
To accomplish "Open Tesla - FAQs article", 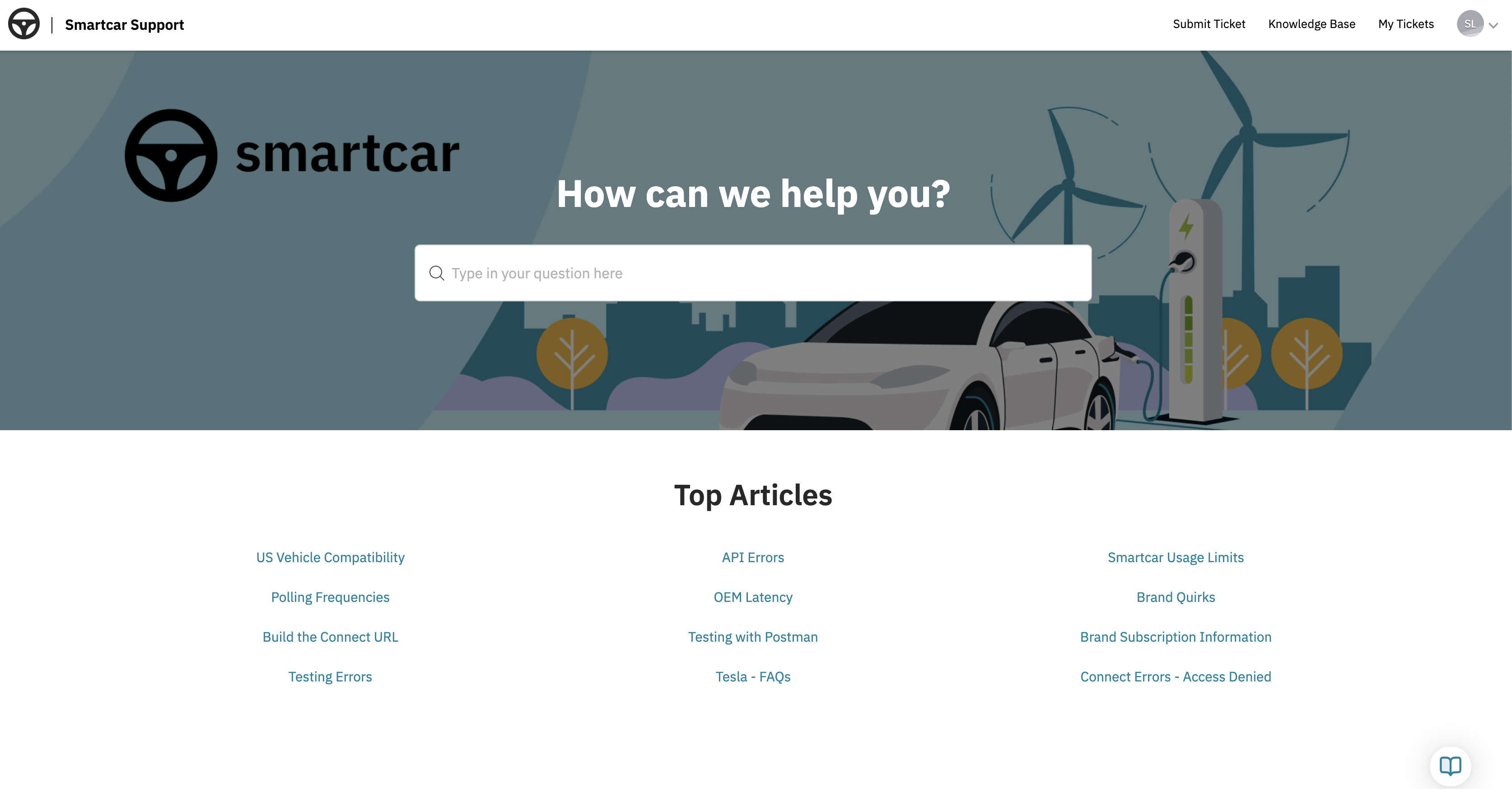I will click(x=753, y=677).
